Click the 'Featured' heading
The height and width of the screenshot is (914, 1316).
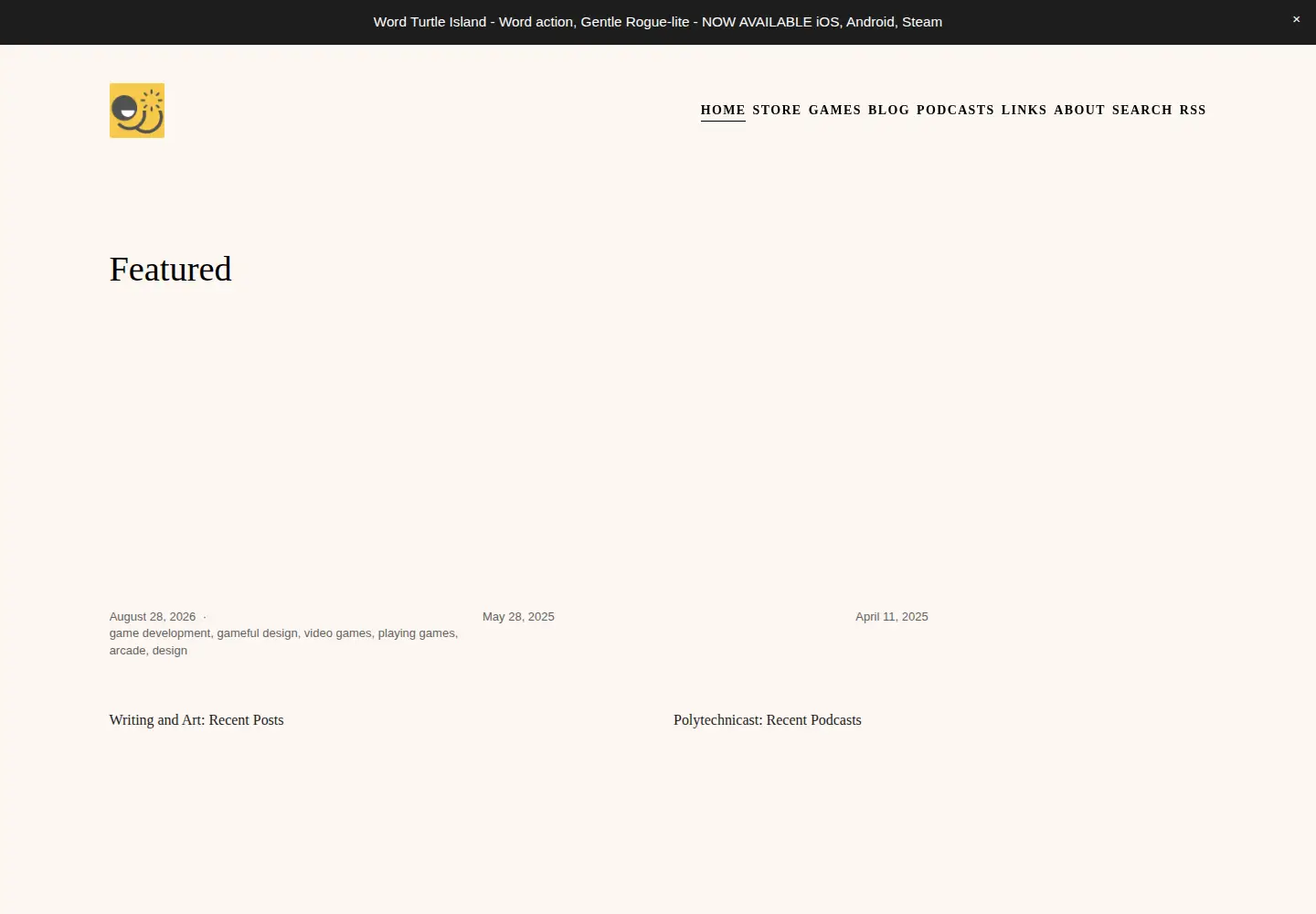click(x=171, y=270)
